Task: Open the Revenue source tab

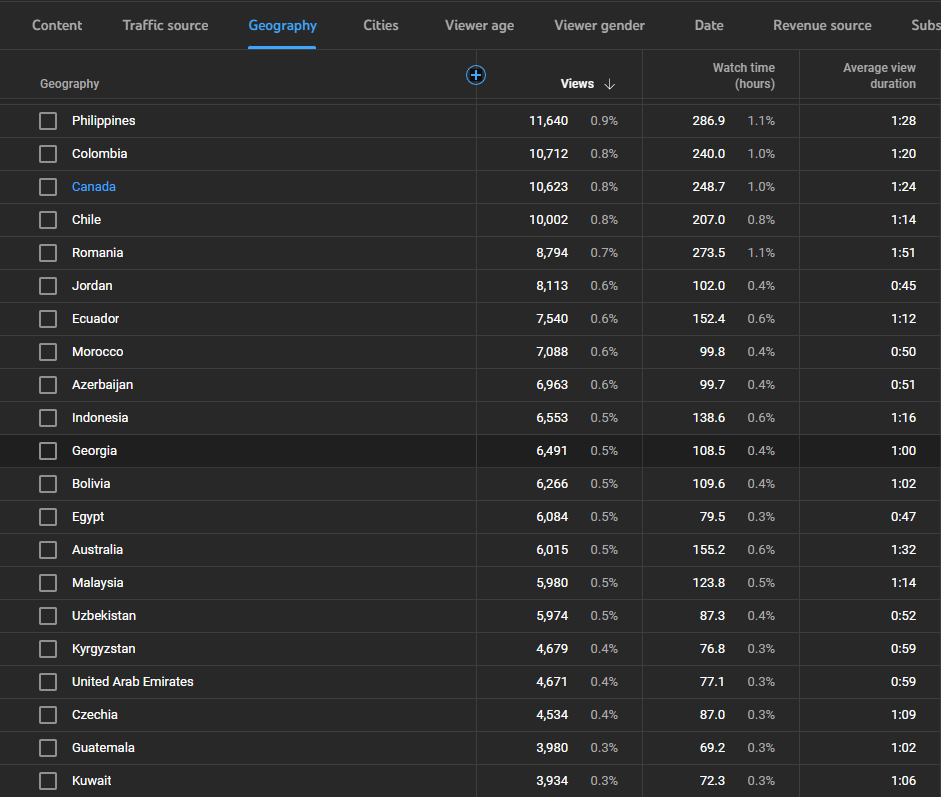Action: tap(822, 25)
